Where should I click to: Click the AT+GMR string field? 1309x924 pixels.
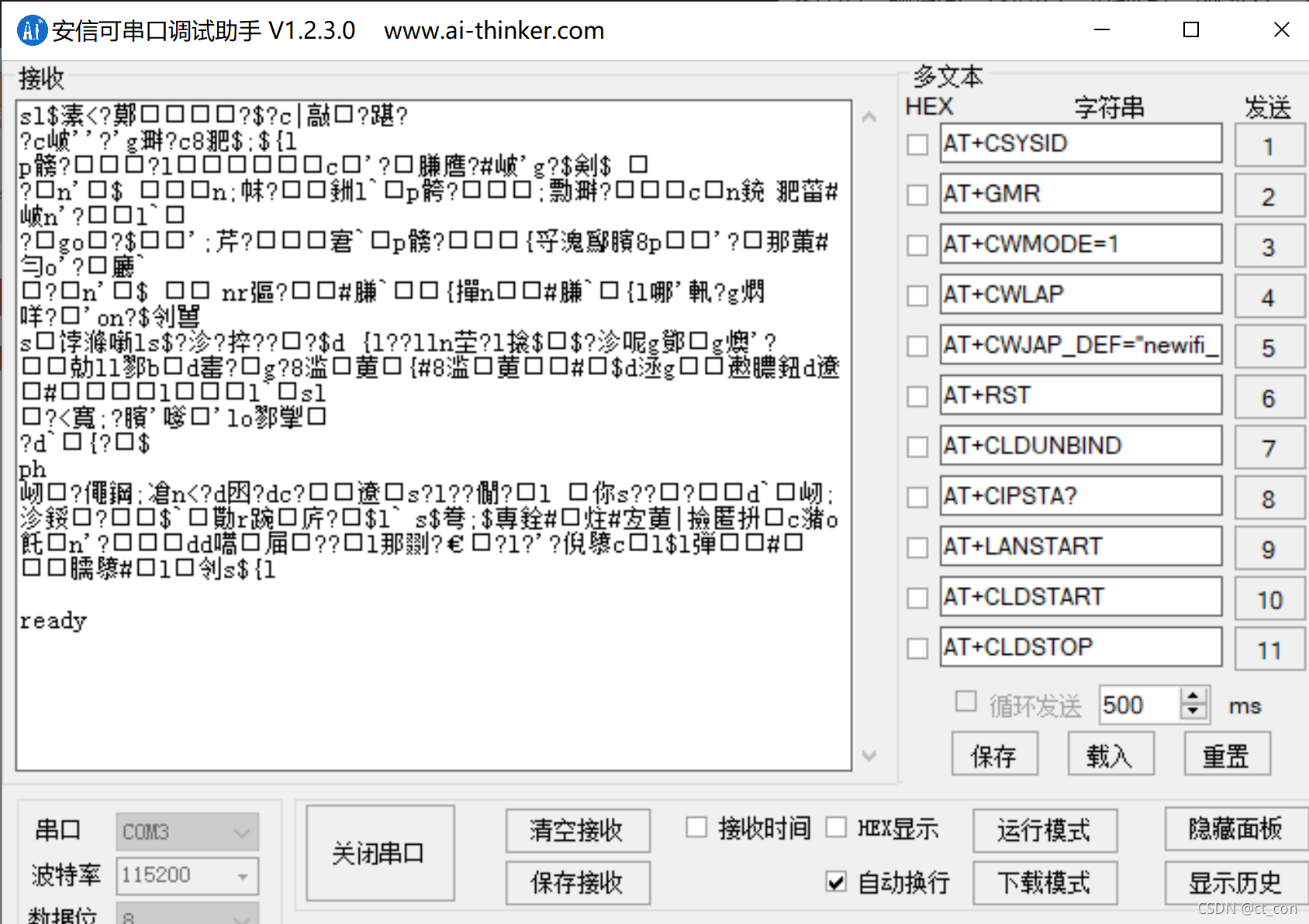[x=1081, y=194]
